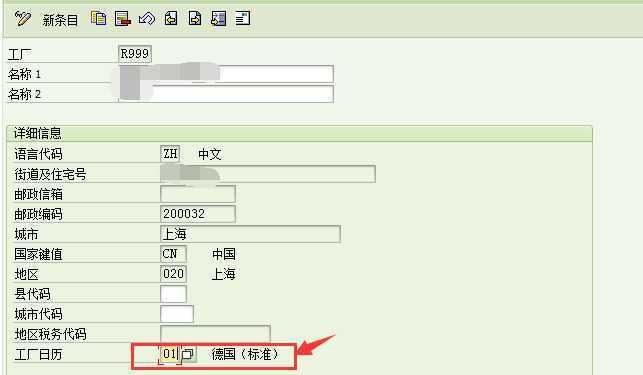Click the 工厂日历 label

(x=38, y=354)
